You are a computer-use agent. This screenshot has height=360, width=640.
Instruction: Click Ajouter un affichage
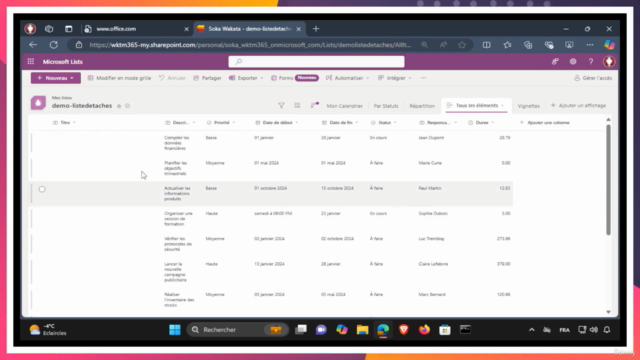tap(578, 105)
